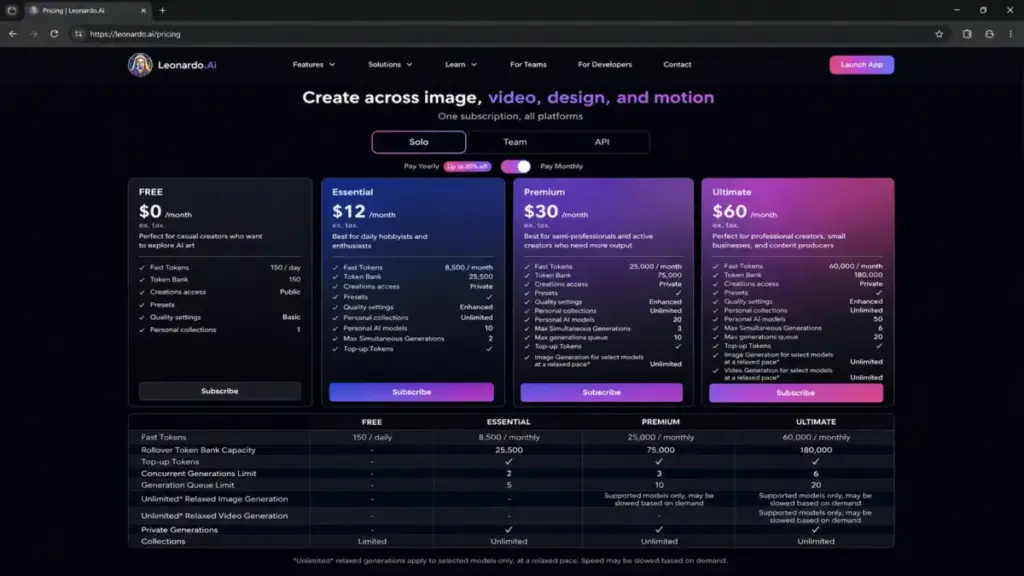This screenshot has width=1024, height=576.
Task: Click the FREE column header in table
Action: pyautogui.click(x=372, y=422)
